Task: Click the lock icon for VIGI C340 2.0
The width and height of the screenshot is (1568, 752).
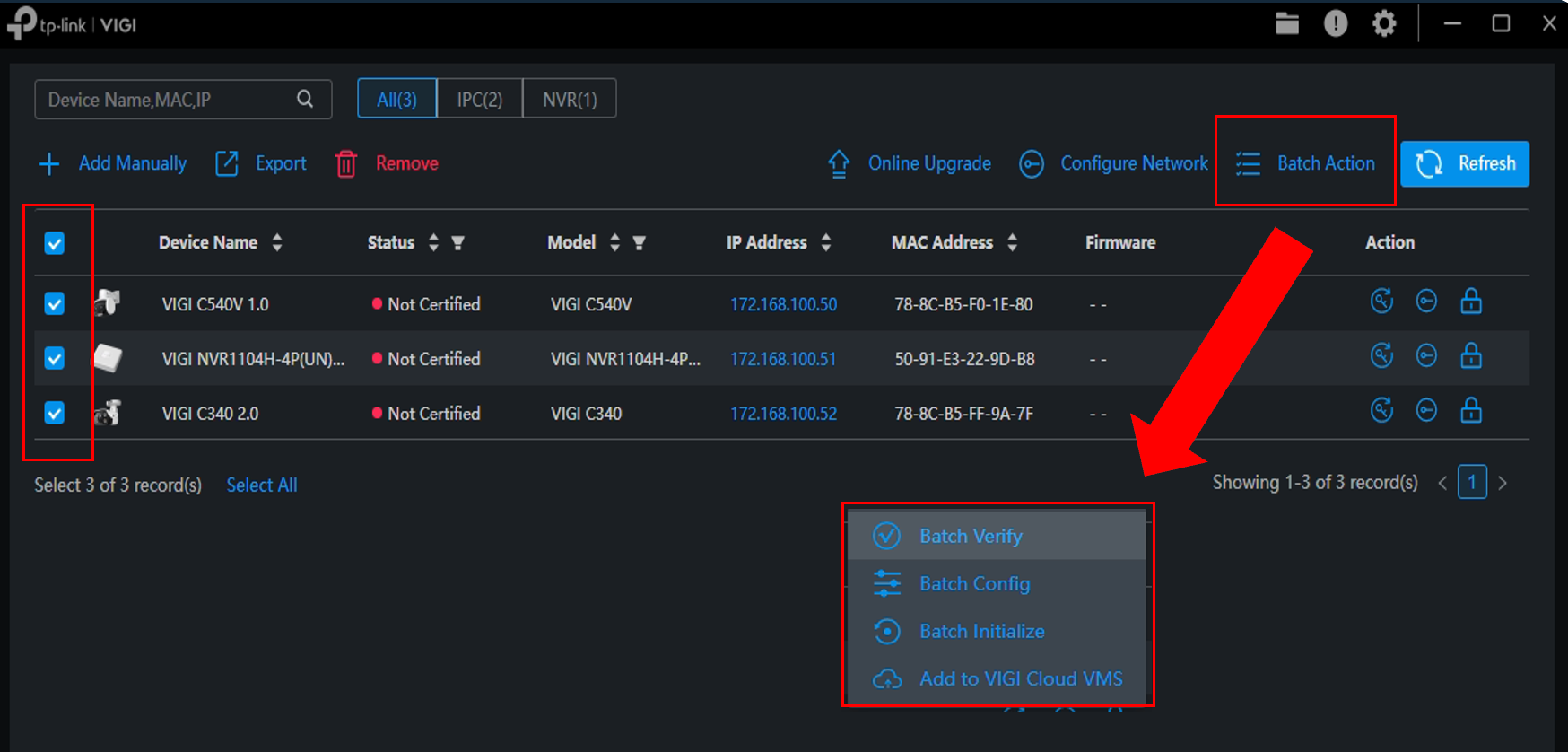Action: (x=1471, y=410)
